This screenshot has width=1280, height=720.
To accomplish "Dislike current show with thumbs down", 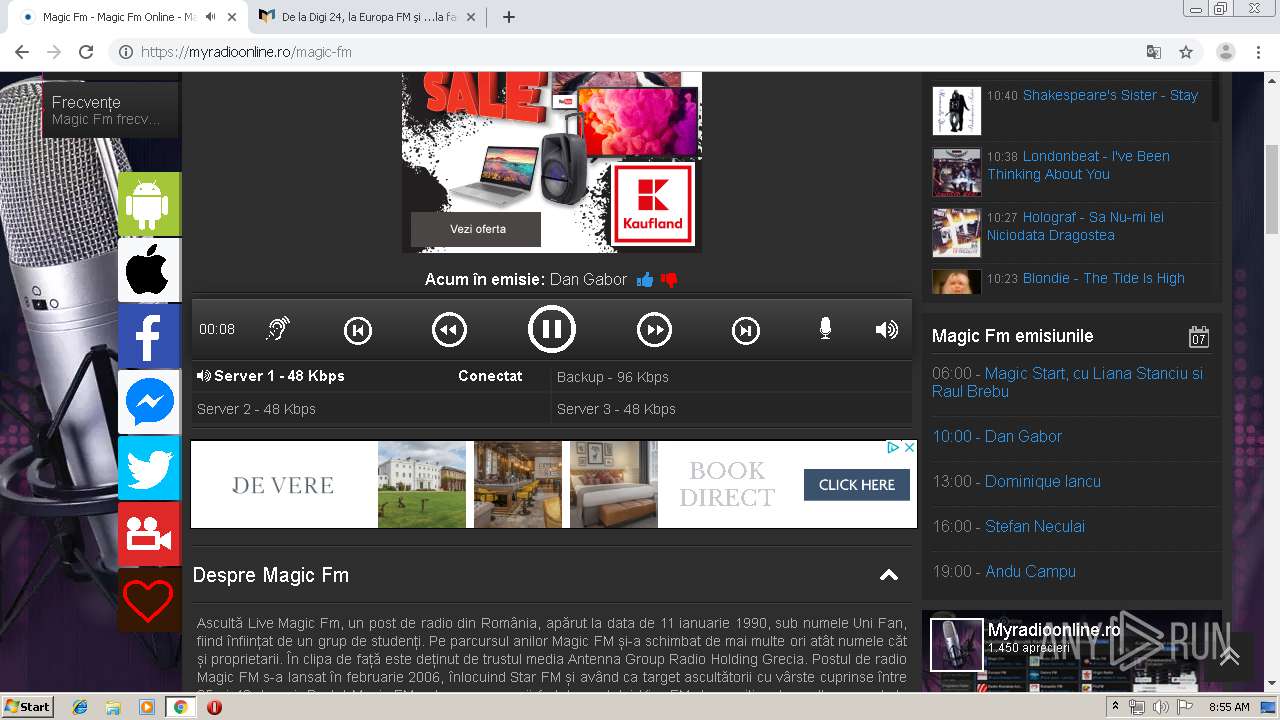I will 669,280.
